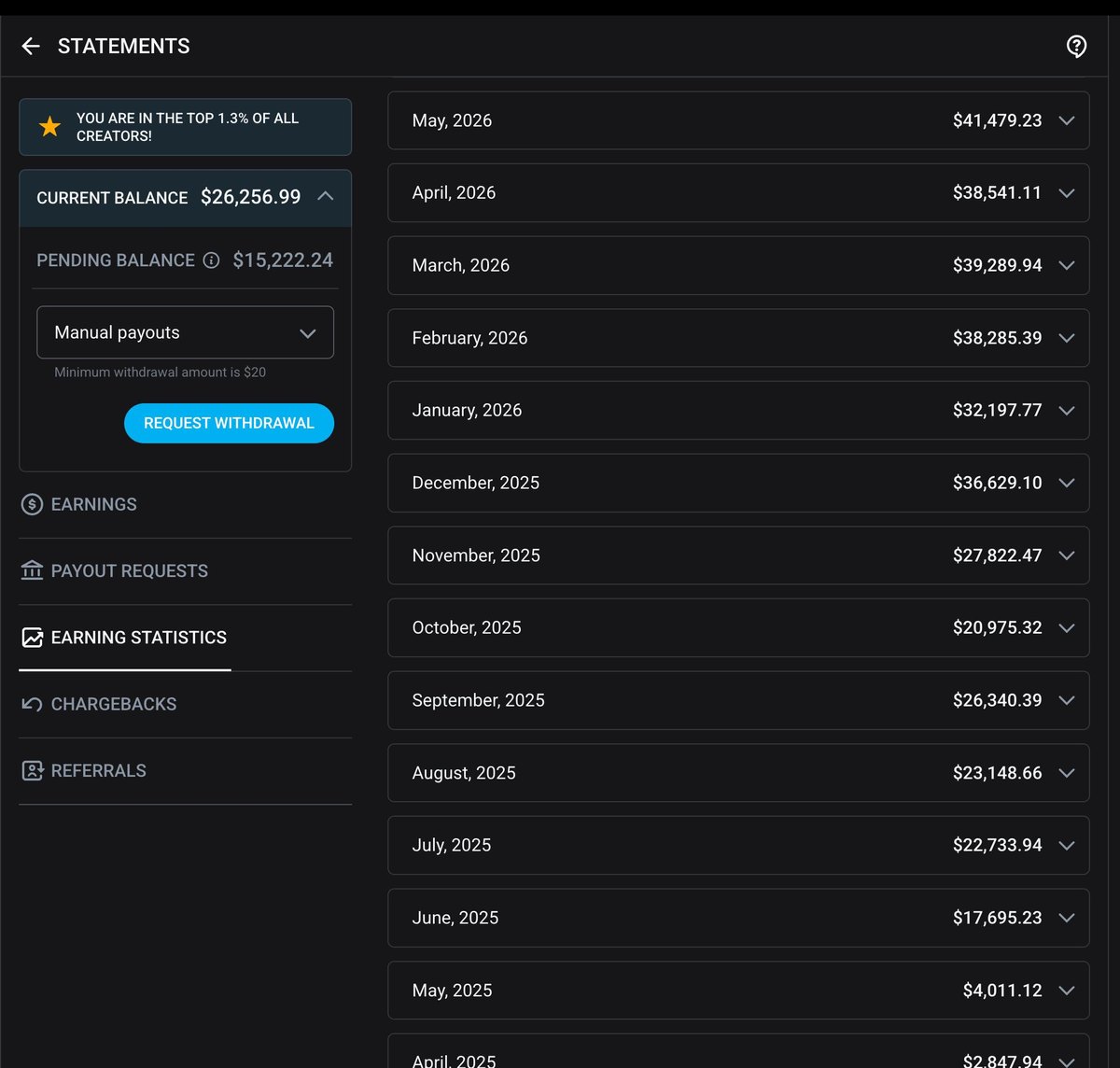
Task: Expand the March, 2026 statement
Action: (738, 265)
